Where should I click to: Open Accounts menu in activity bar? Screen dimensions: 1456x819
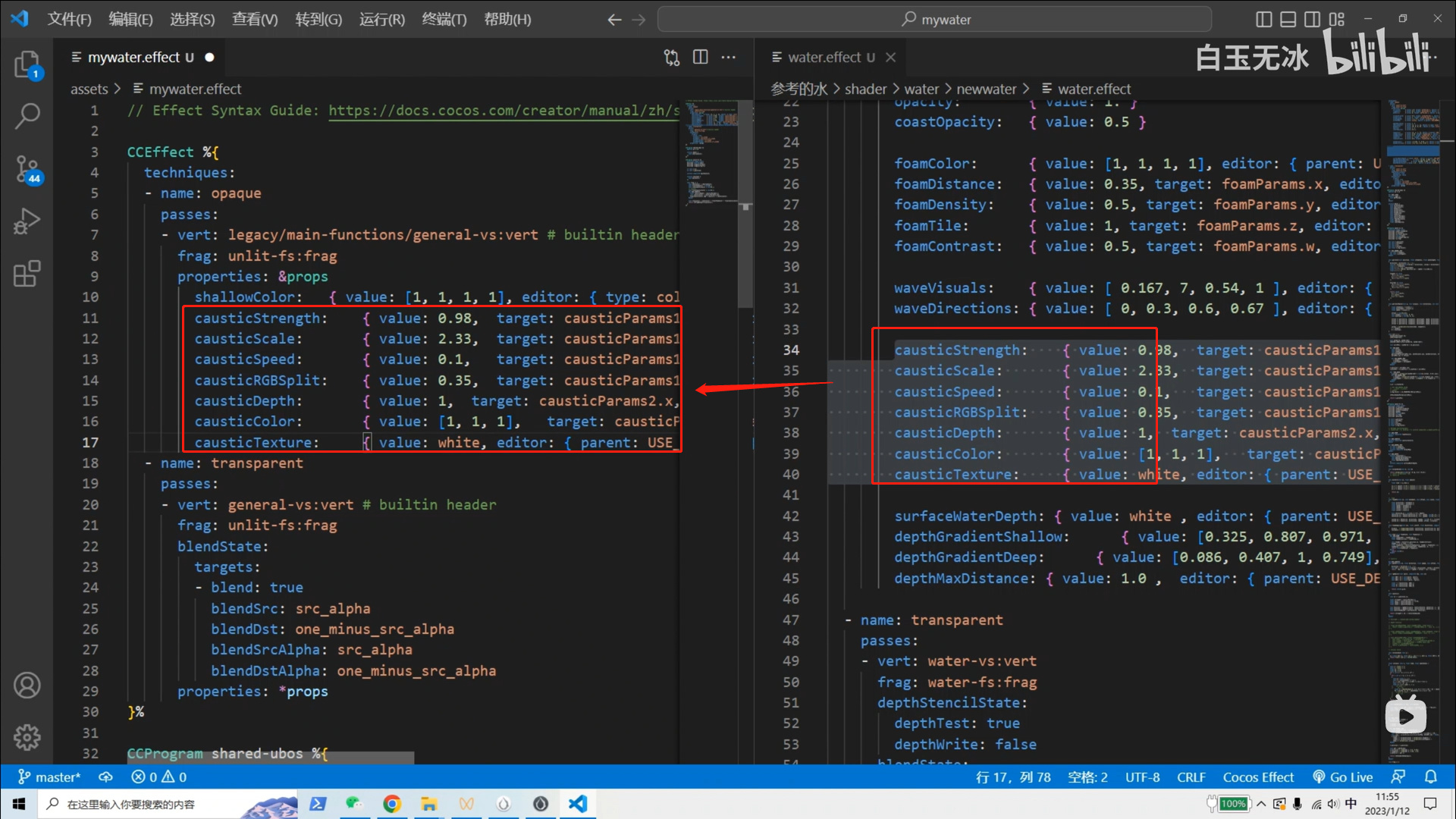(27, 686)
